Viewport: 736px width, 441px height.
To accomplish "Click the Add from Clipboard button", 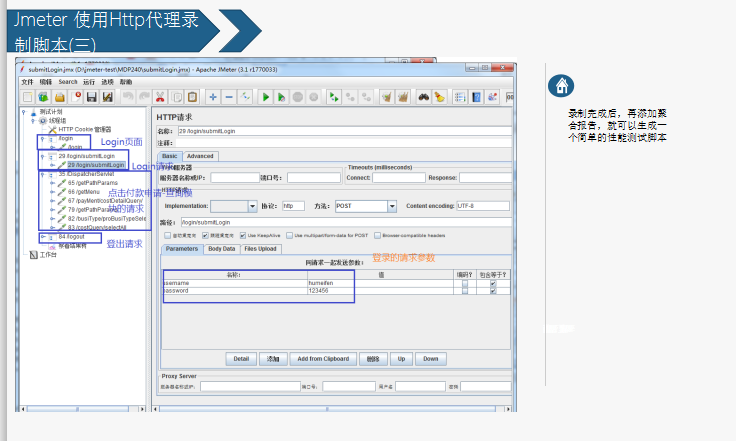I will [x=323, y=359].
